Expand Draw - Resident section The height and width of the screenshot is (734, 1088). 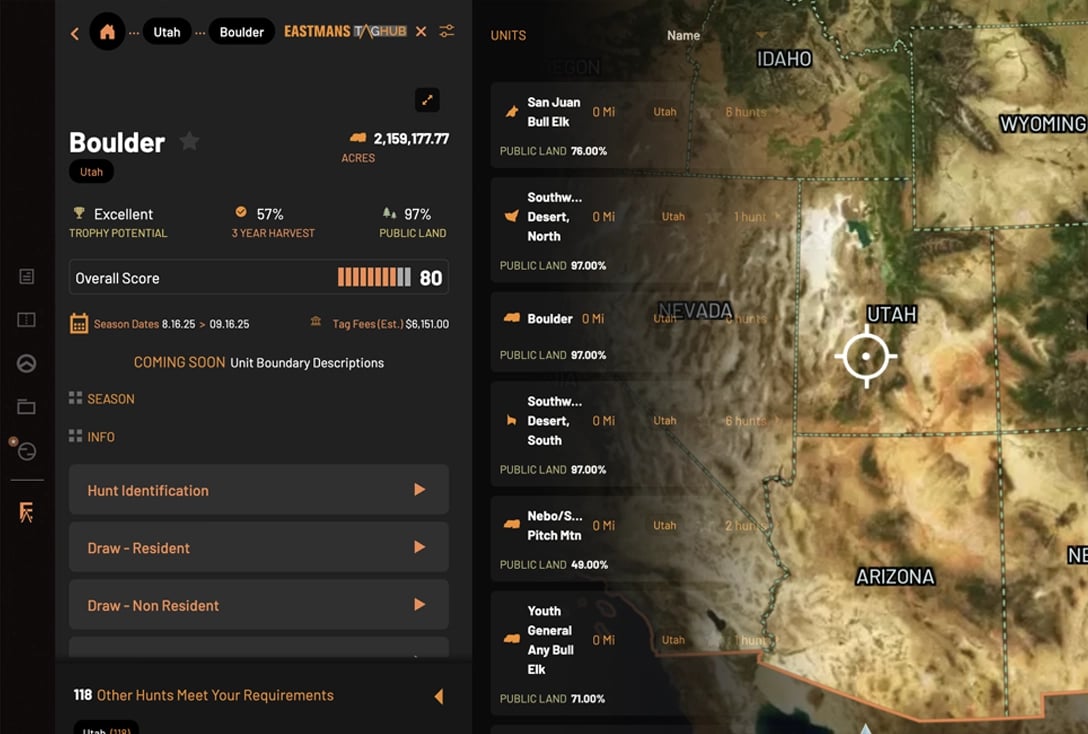pyautogui.click(x=259, y=547)
